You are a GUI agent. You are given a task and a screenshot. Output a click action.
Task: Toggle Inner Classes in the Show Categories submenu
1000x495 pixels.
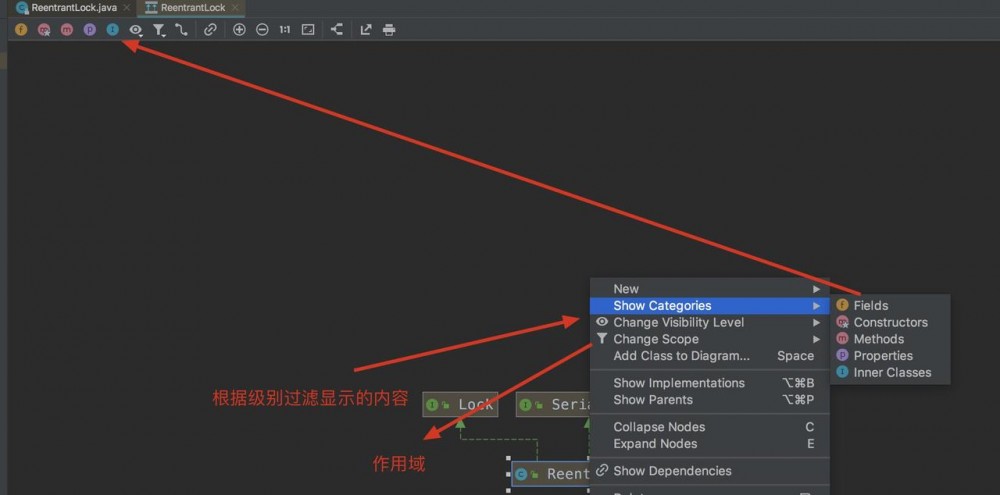click(x=890, y=373)
